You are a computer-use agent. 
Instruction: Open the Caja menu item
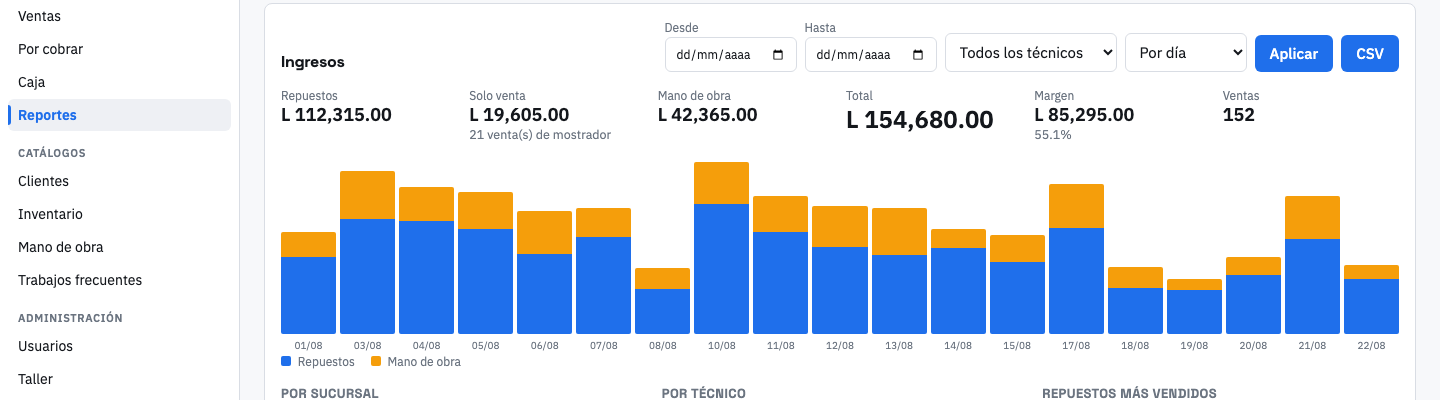click(x=119, y=82)
